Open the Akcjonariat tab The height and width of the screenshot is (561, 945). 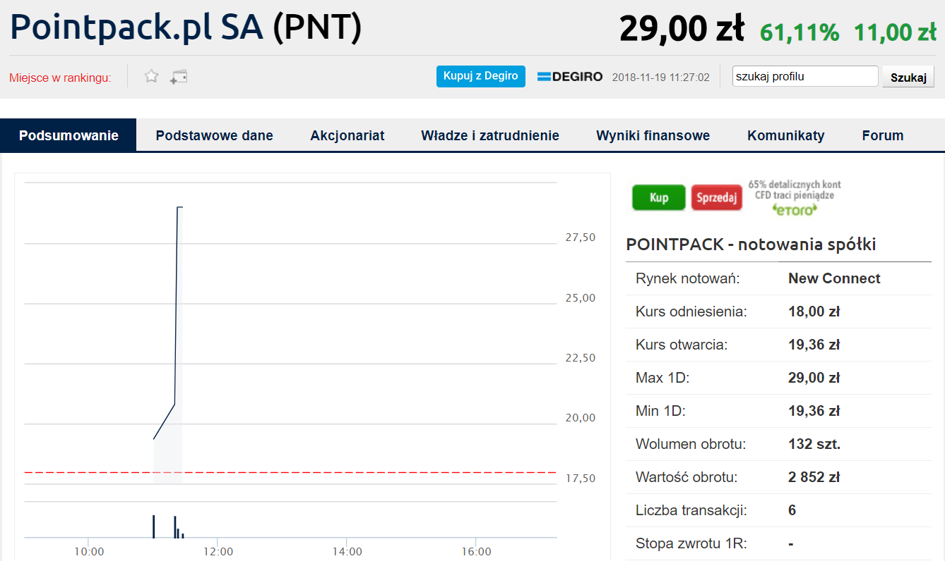(x=347, y=136)
